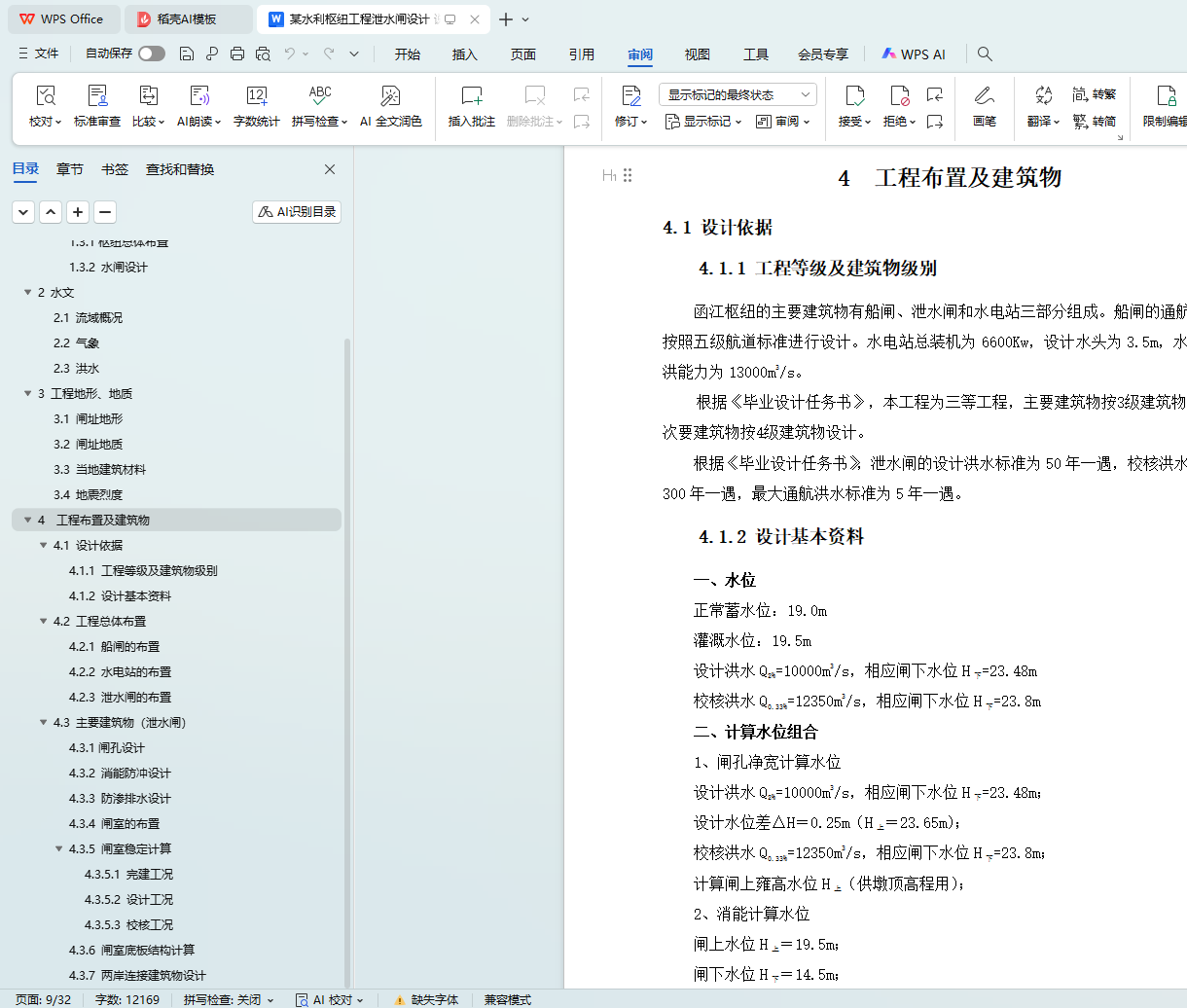Collapse the 4.3.5 闸室稳定计算 outline node
Image resolution: width=1187 pixels, height=1008 pixels.
59,849
